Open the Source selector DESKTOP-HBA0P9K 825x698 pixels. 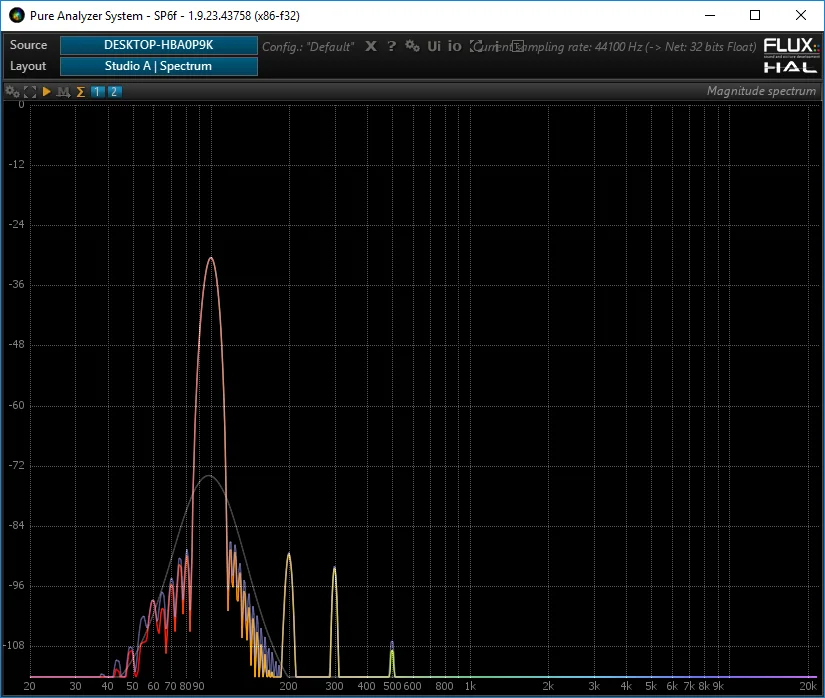pos(159,45)
